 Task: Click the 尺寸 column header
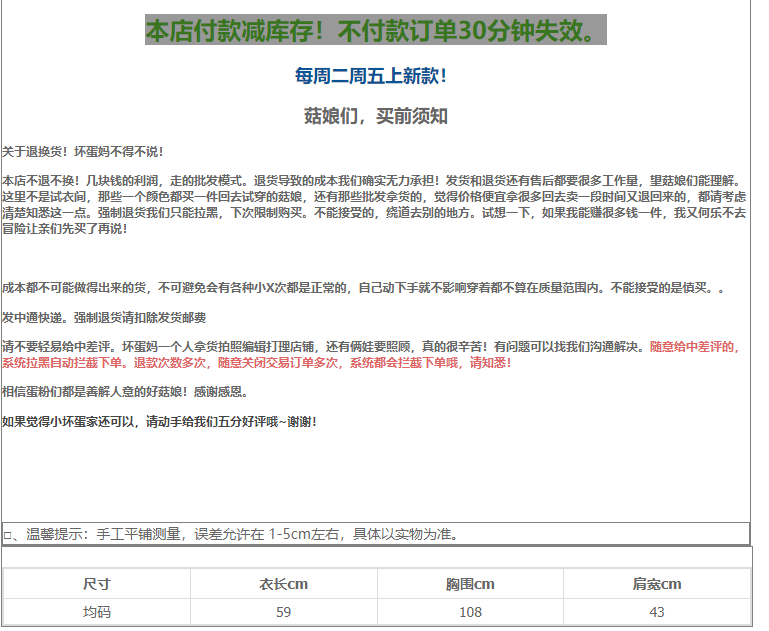[x=97, y=584]
